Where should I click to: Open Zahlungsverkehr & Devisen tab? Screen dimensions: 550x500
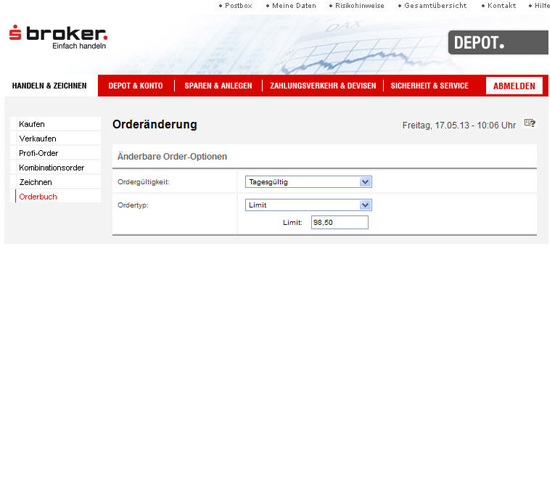323,86
